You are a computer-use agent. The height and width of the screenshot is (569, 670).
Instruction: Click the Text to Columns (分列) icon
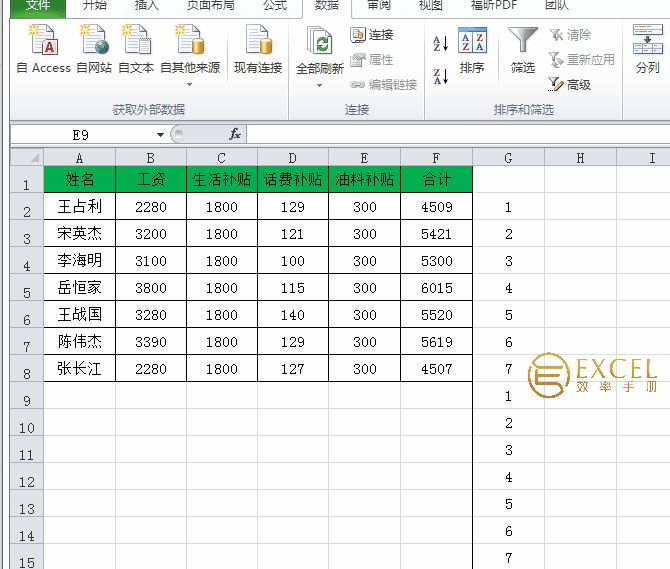point(647,50)
